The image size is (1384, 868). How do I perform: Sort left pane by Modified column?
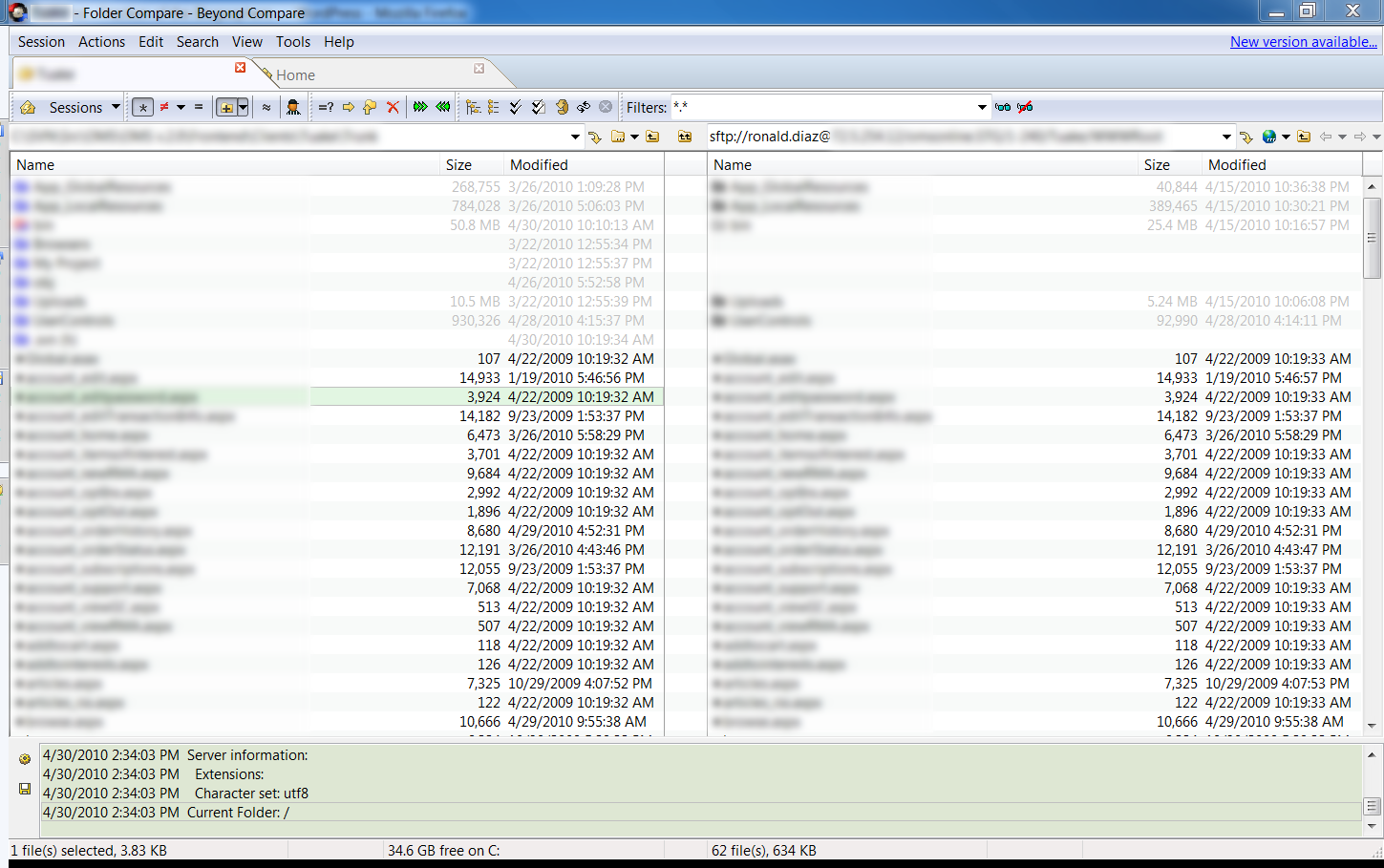point(539,164)
